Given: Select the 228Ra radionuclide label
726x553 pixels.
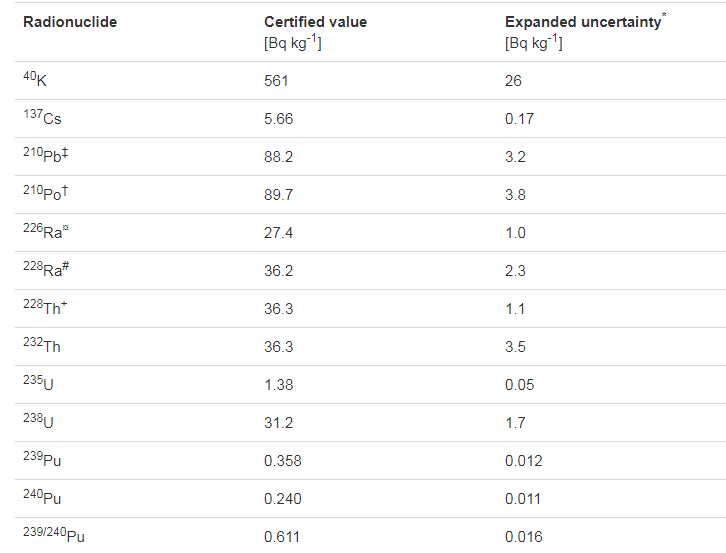Looking at the screenshot, I should click(46, 271).
